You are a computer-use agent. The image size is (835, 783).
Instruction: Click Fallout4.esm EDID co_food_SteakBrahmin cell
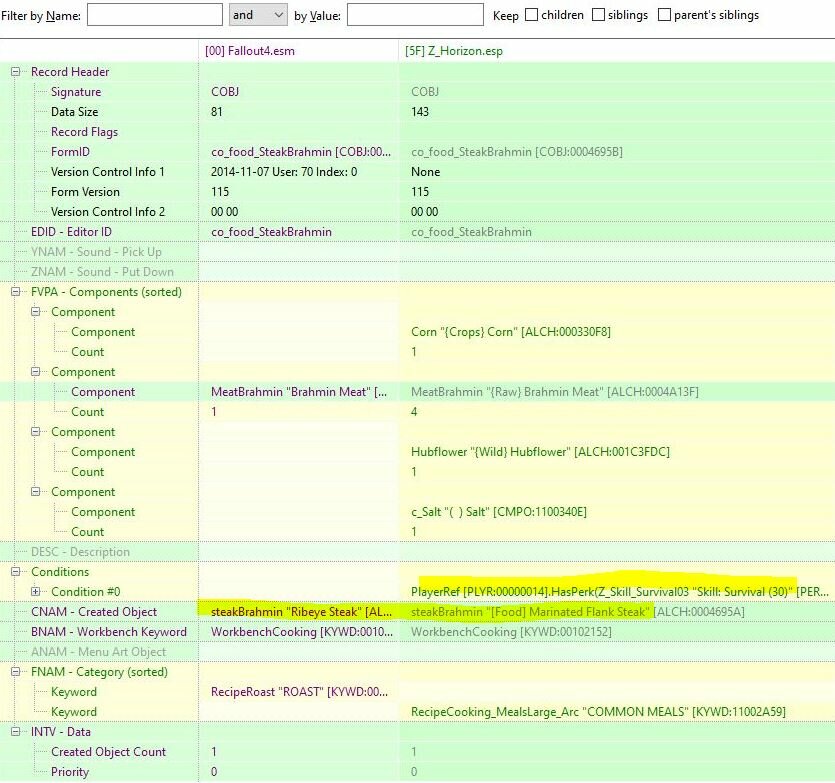click(271, 232)
